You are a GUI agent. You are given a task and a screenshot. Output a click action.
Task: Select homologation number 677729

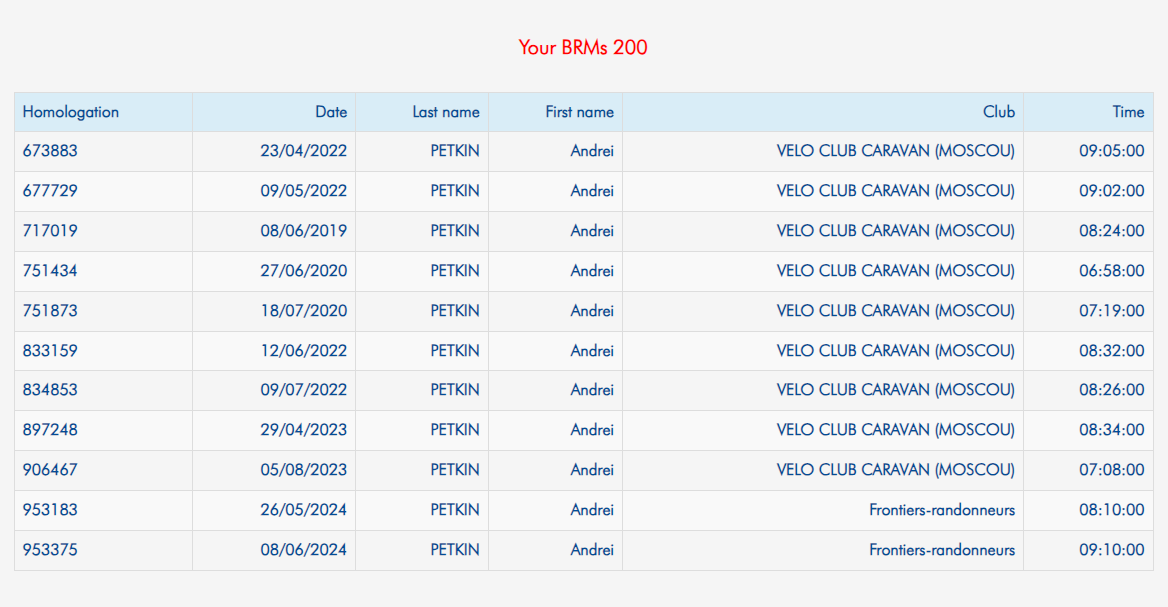coord(50,191)
